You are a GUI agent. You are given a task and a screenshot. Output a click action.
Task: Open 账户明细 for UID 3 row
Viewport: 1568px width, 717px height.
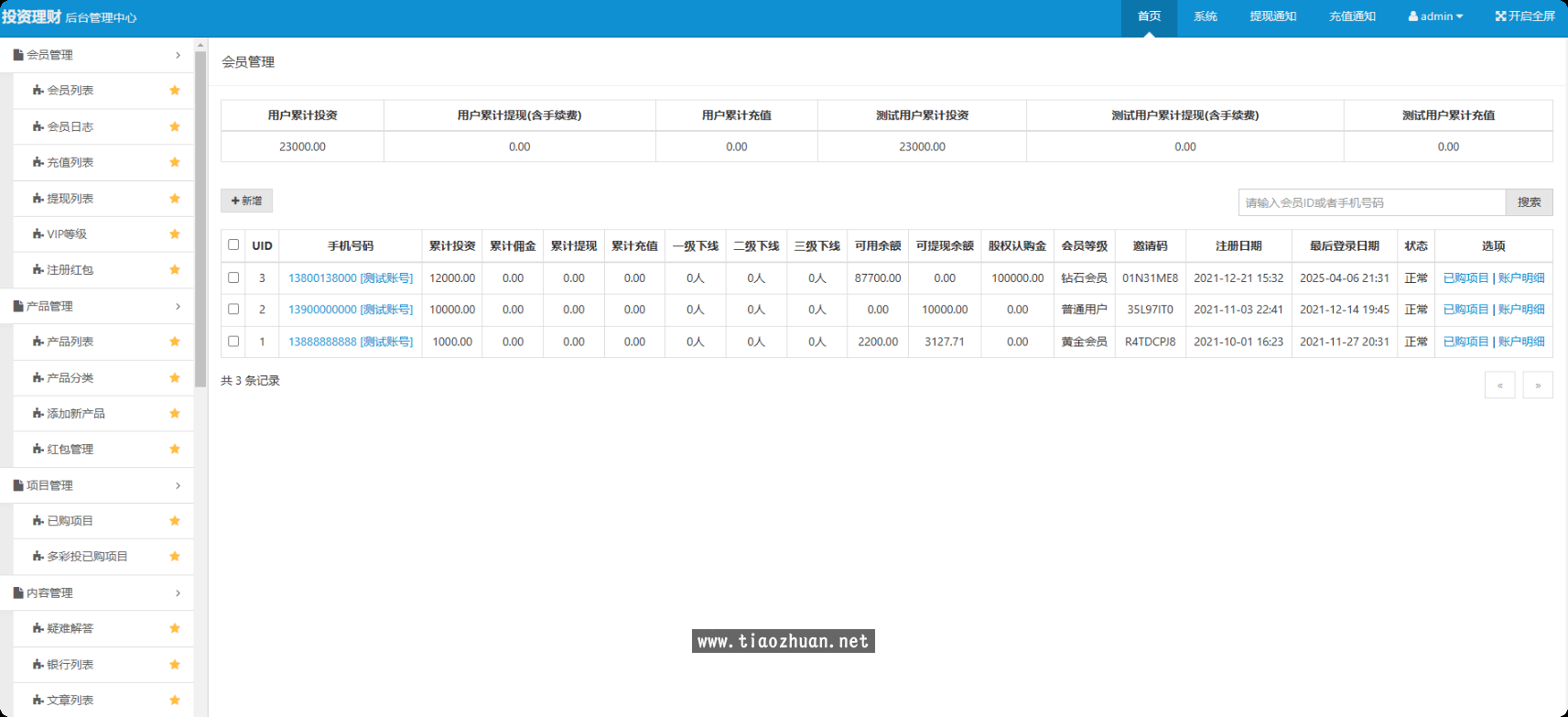coord(1521,278)
